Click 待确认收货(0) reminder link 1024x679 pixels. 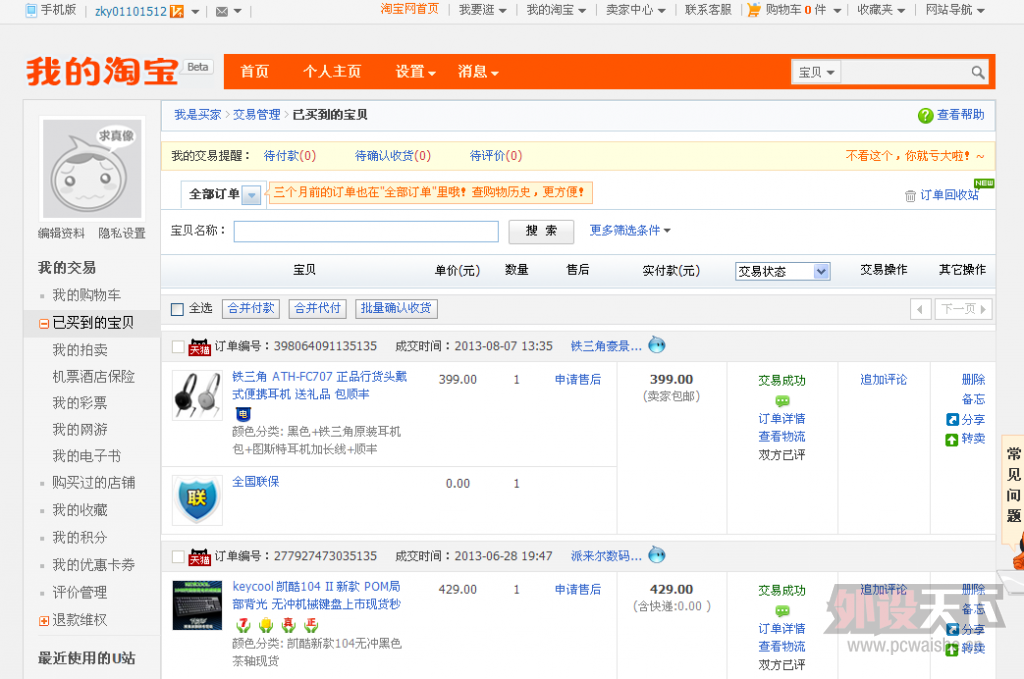pos(392,156)
